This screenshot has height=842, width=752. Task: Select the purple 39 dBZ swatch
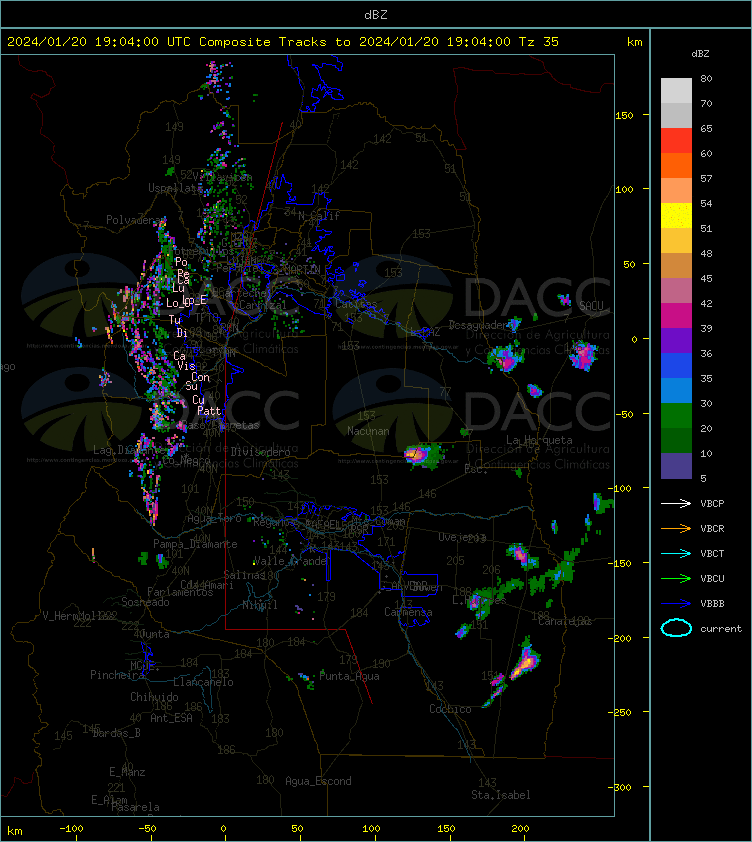point(676,340)
